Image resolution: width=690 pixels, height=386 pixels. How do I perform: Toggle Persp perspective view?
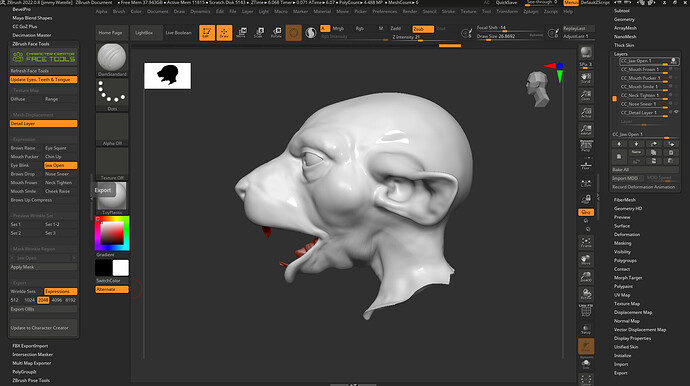(586, 146)
